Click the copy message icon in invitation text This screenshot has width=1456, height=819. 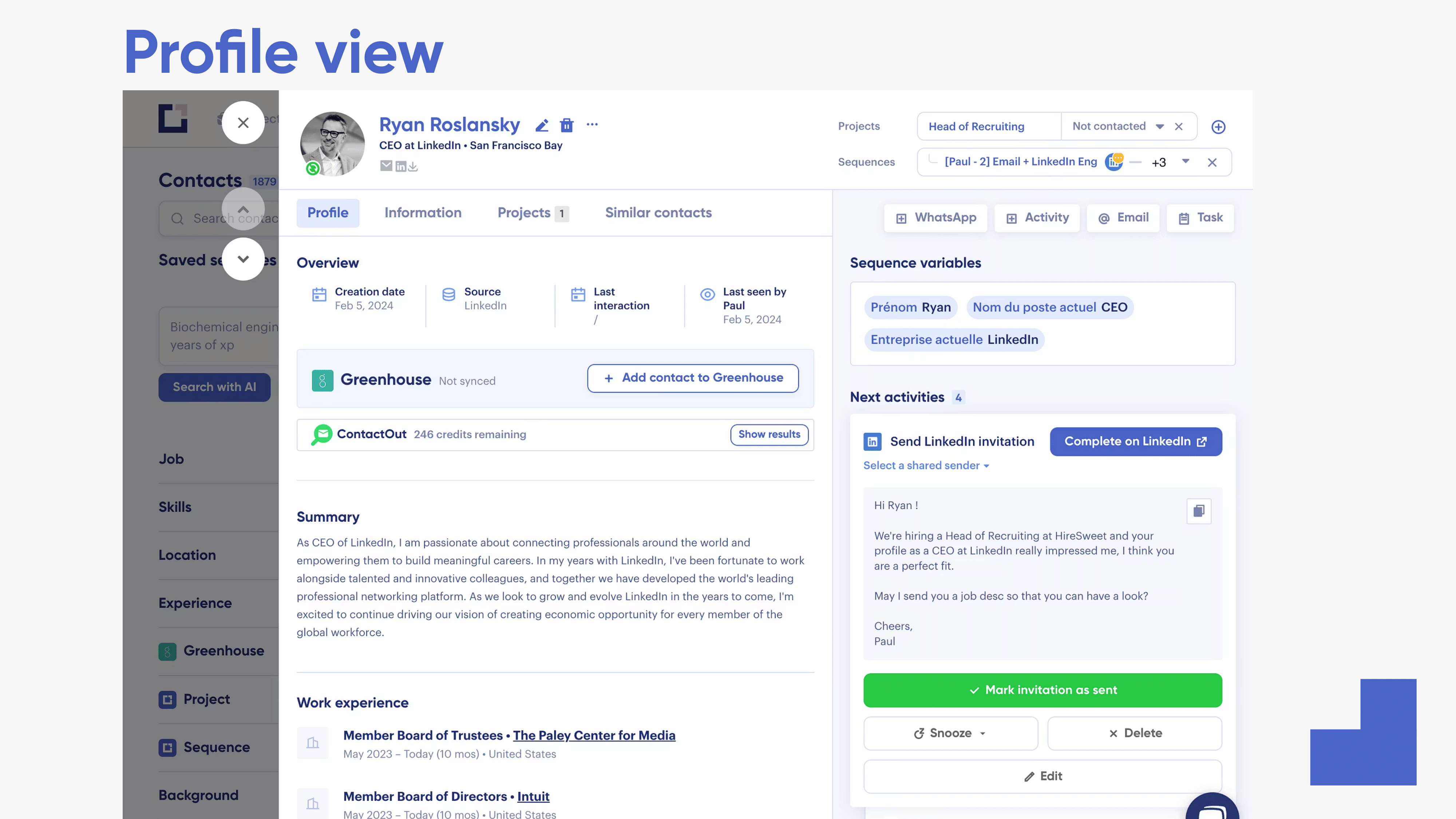(1198, 511)
